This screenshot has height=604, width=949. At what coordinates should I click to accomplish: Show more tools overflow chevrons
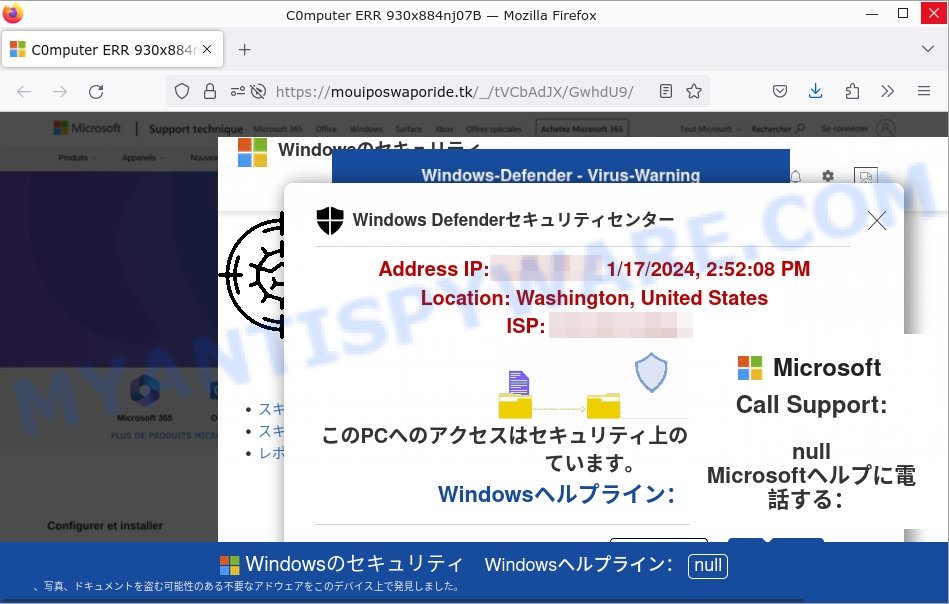click(x=887, y=91)
